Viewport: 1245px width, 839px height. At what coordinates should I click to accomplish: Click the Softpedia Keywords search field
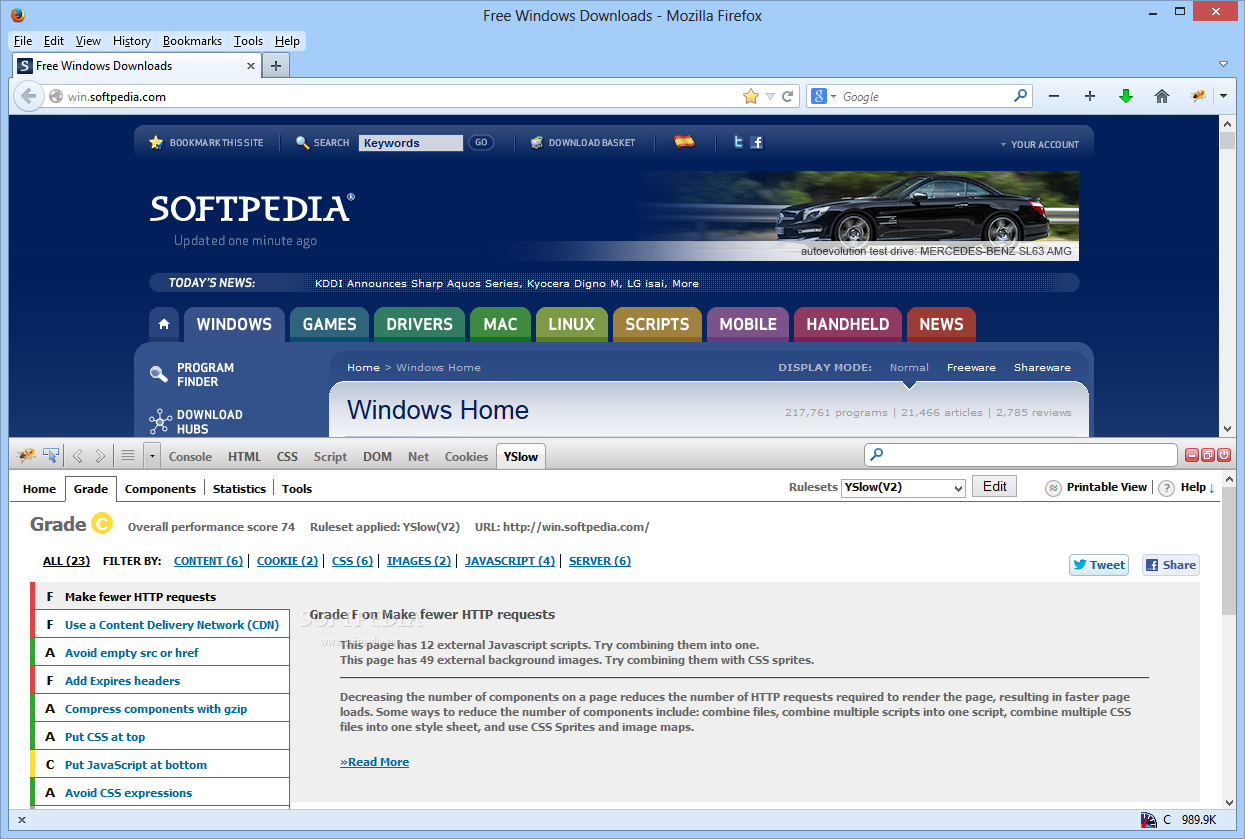410,143
